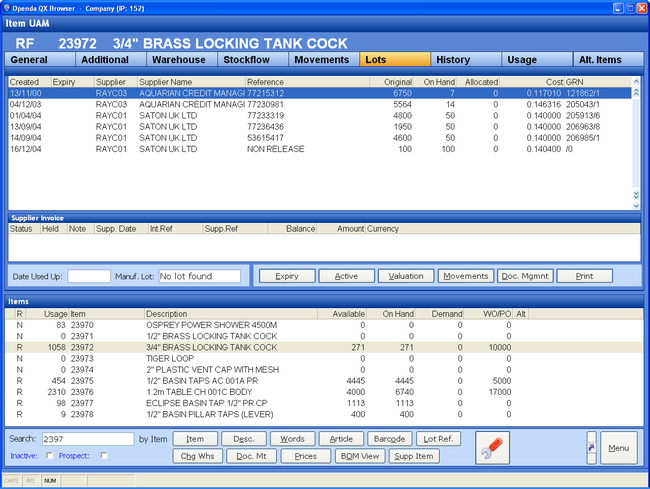Click the Manuf. Lot field
650x489 pixels.
click(200, 276)
